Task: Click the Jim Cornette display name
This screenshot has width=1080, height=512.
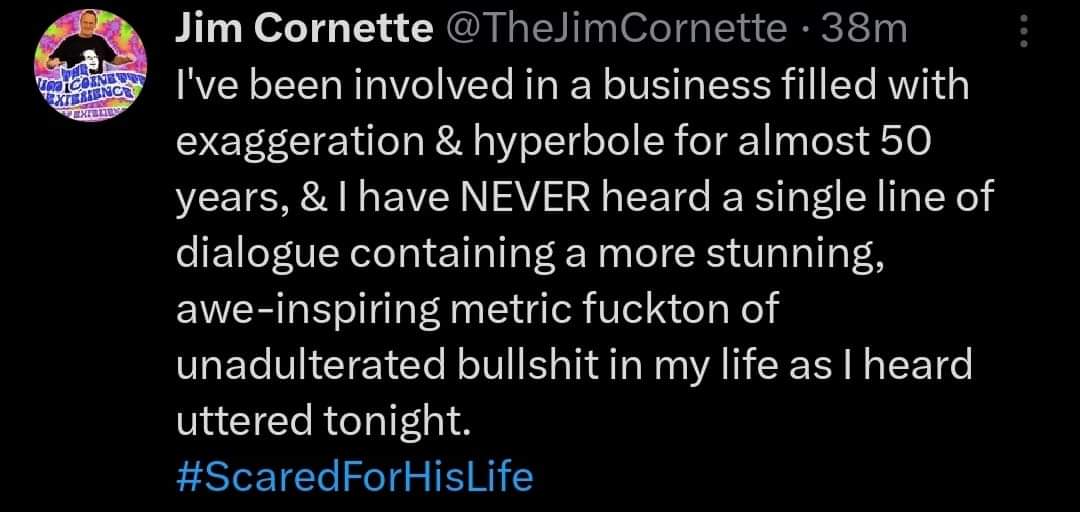Action: 298,31
